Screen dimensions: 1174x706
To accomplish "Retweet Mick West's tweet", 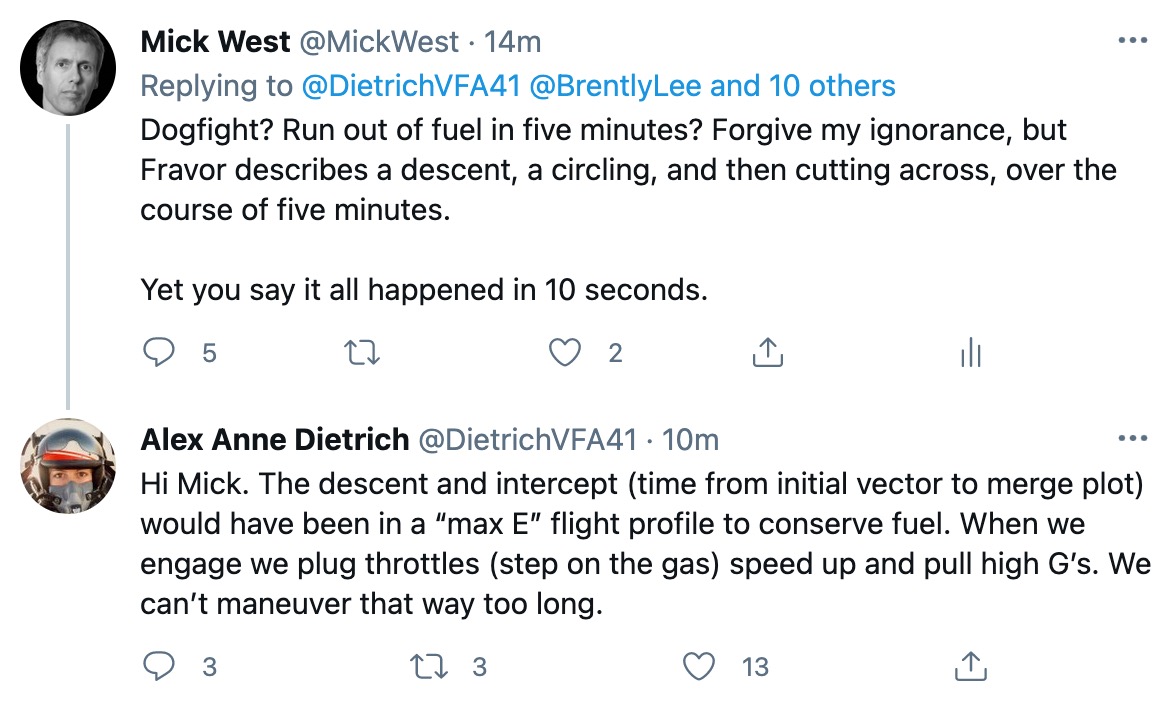I will point(361,353).
